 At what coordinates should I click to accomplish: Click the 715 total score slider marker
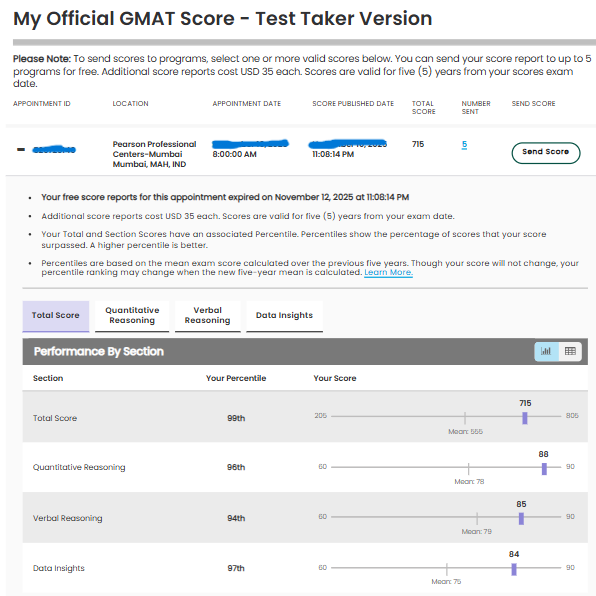(x=525, y=418)
